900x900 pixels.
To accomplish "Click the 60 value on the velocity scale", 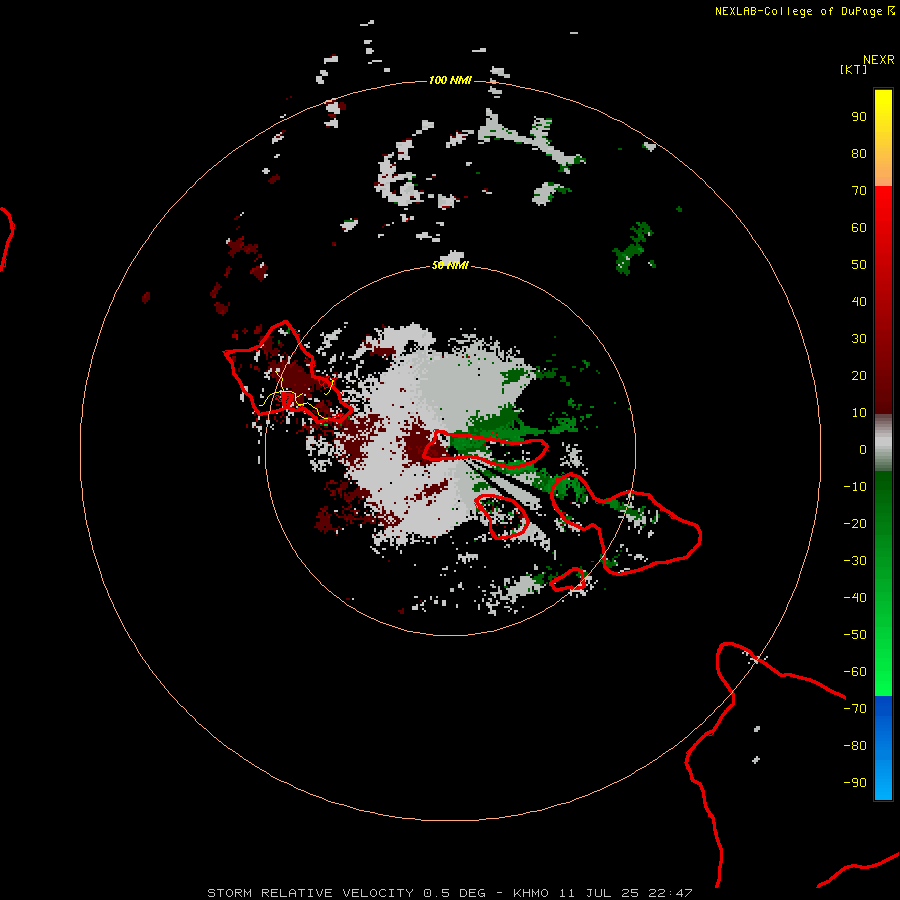I will 859,228.
